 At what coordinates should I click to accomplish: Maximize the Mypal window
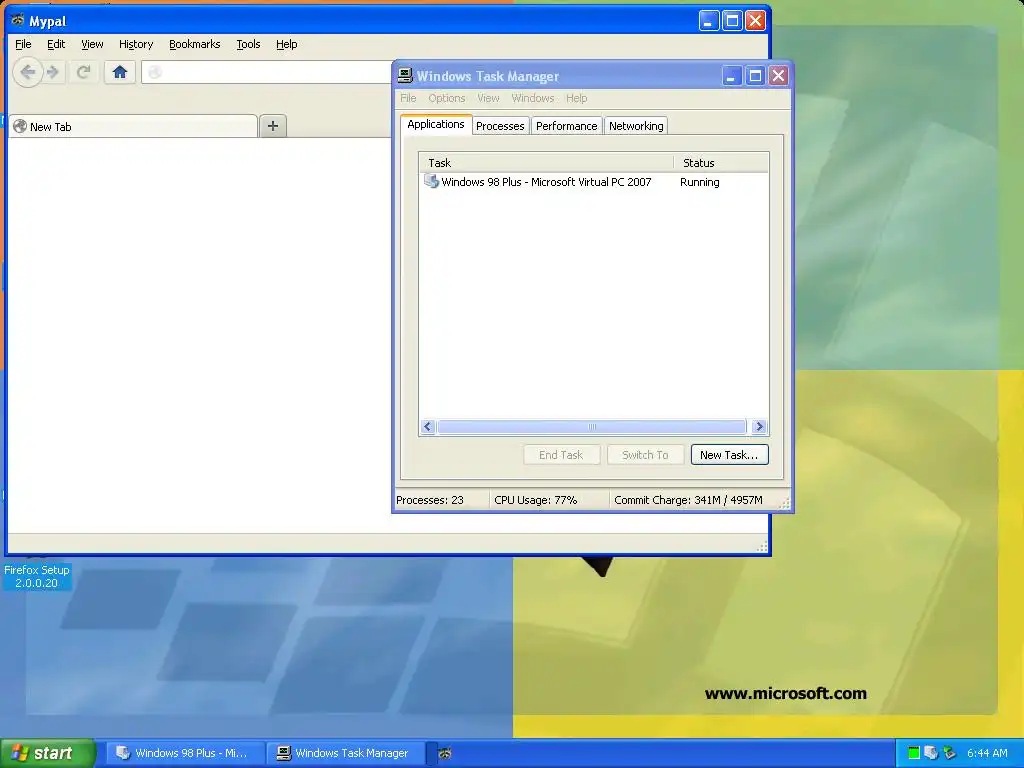pyautogui.click(x=732, y=20)
